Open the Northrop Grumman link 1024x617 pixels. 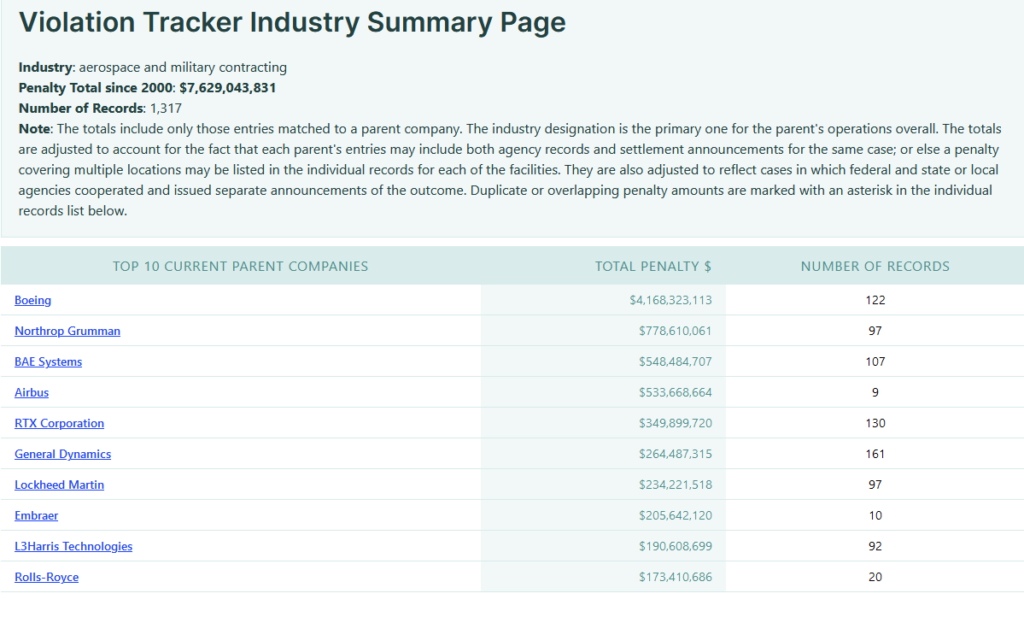pyautogui.click(x=67, y=331)
